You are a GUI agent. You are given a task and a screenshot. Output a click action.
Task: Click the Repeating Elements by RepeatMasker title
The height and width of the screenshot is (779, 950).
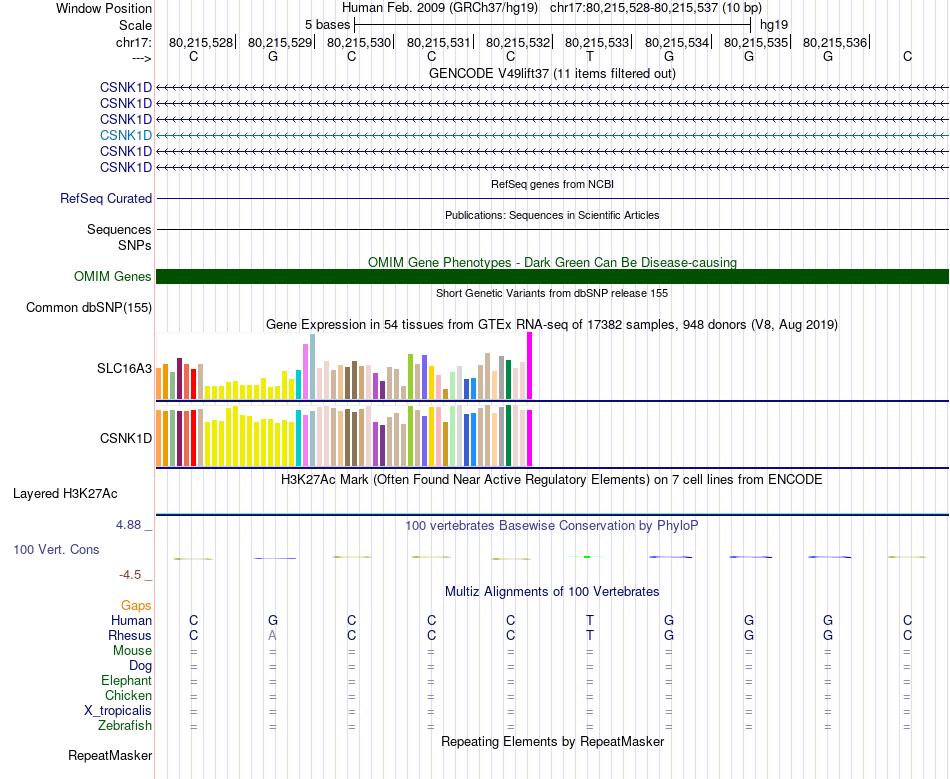tap(552, 742)
